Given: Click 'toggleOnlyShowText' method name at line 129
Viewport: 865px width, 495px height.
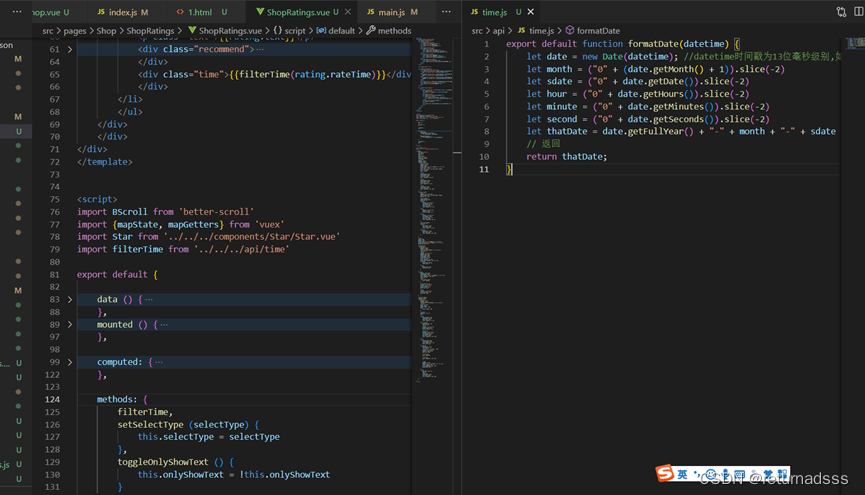Looking at the screenshot, I should 163,462.
